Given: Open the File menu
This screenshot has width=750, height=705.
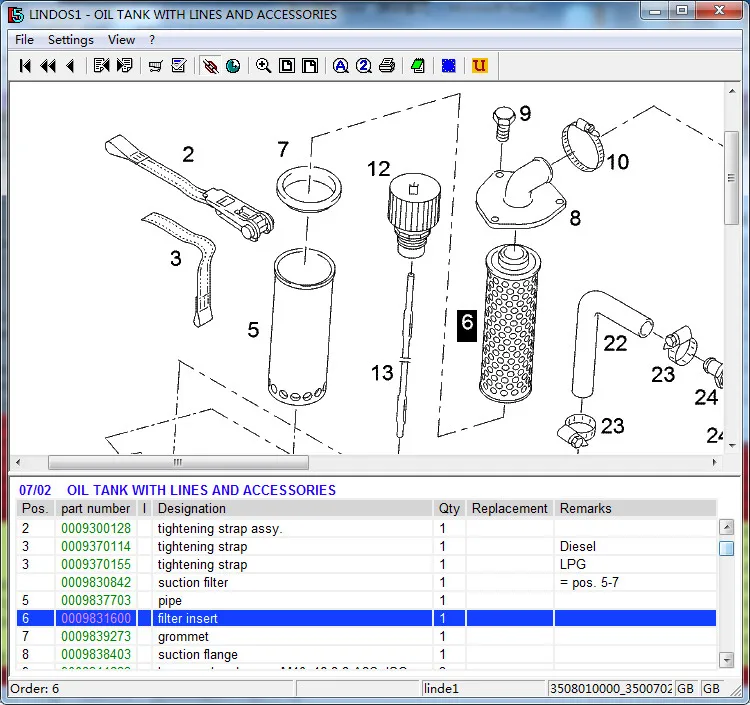Looking at the screenshot, I should 24,40.
